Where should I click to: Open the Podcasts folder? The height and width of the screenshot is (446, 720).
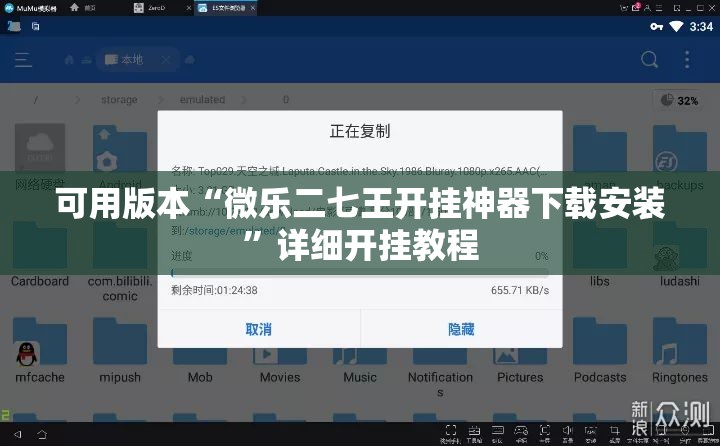point(600,351)
